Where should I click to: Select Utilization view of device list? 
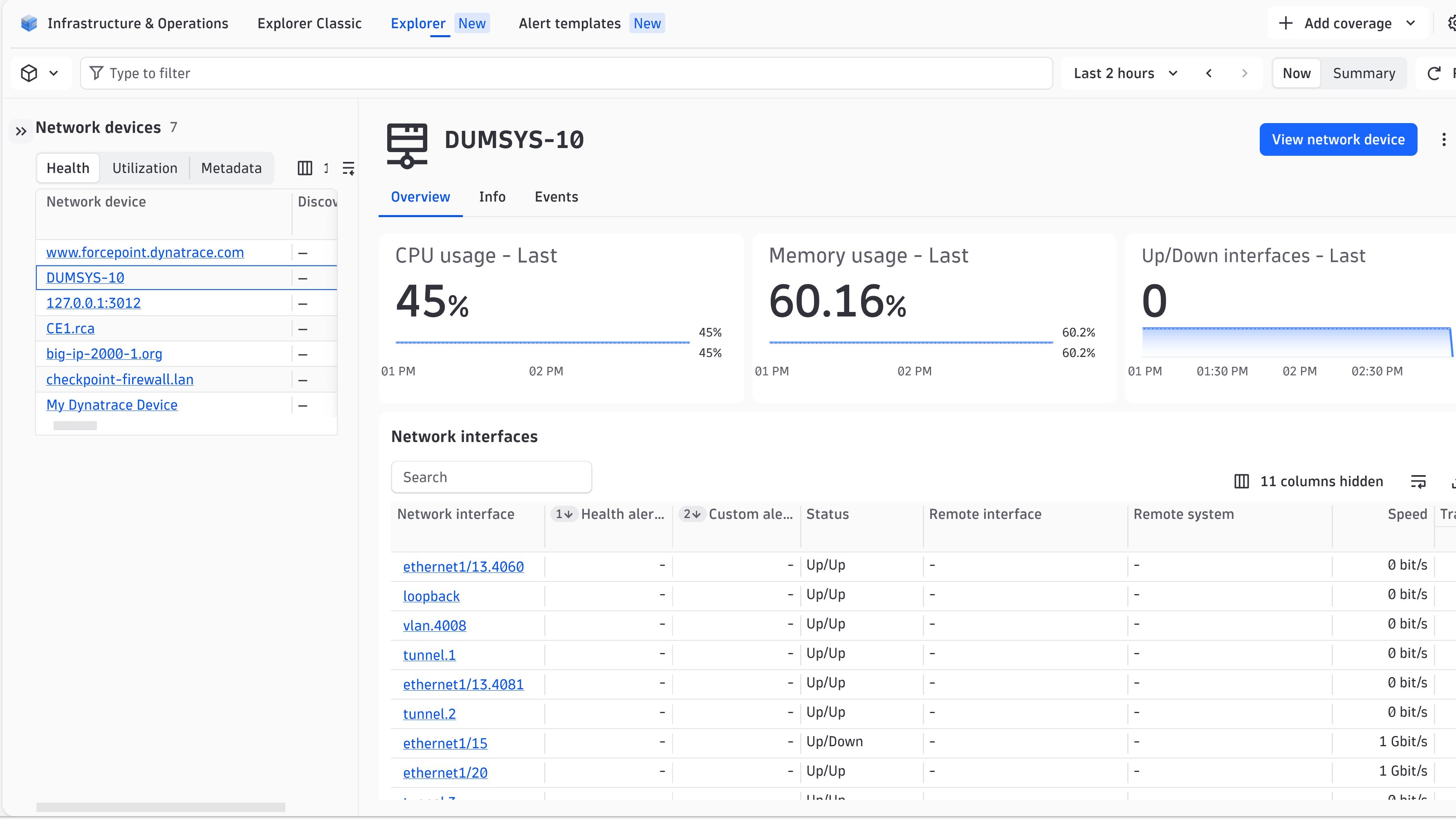click(145, 168)
